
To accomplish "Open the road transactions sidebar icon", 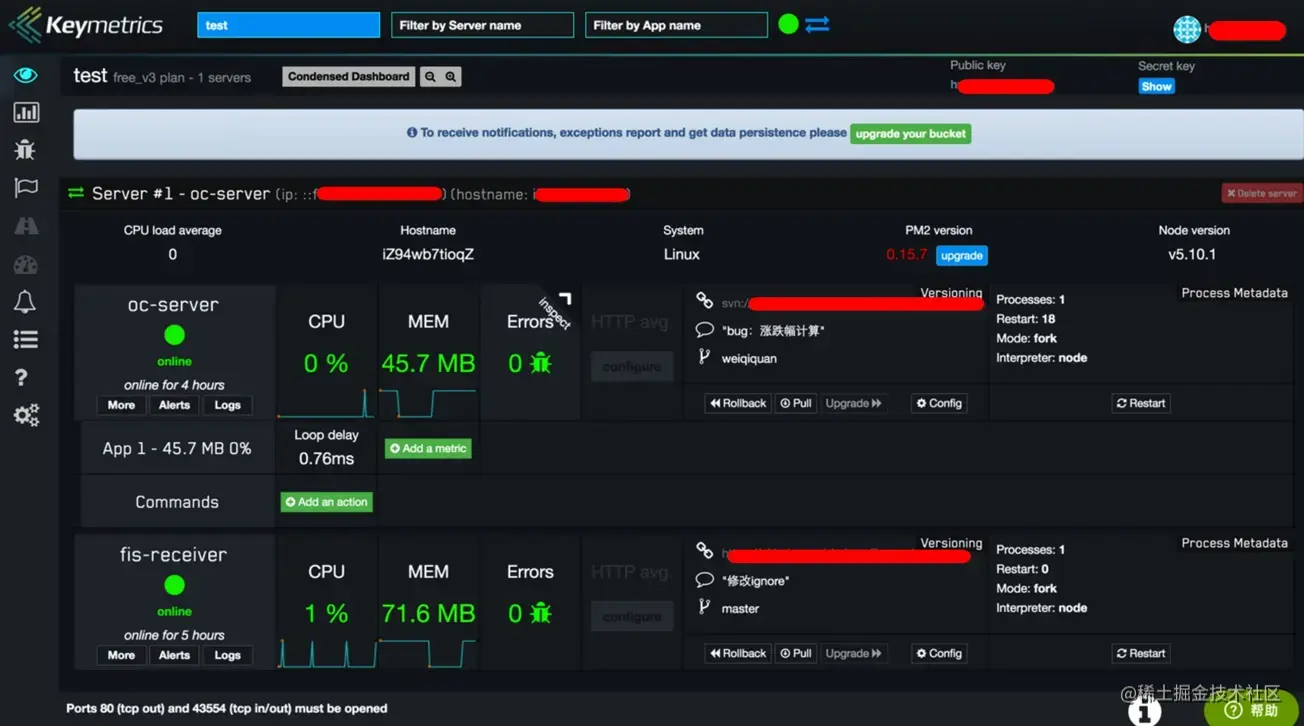I will tap(26, 226).
